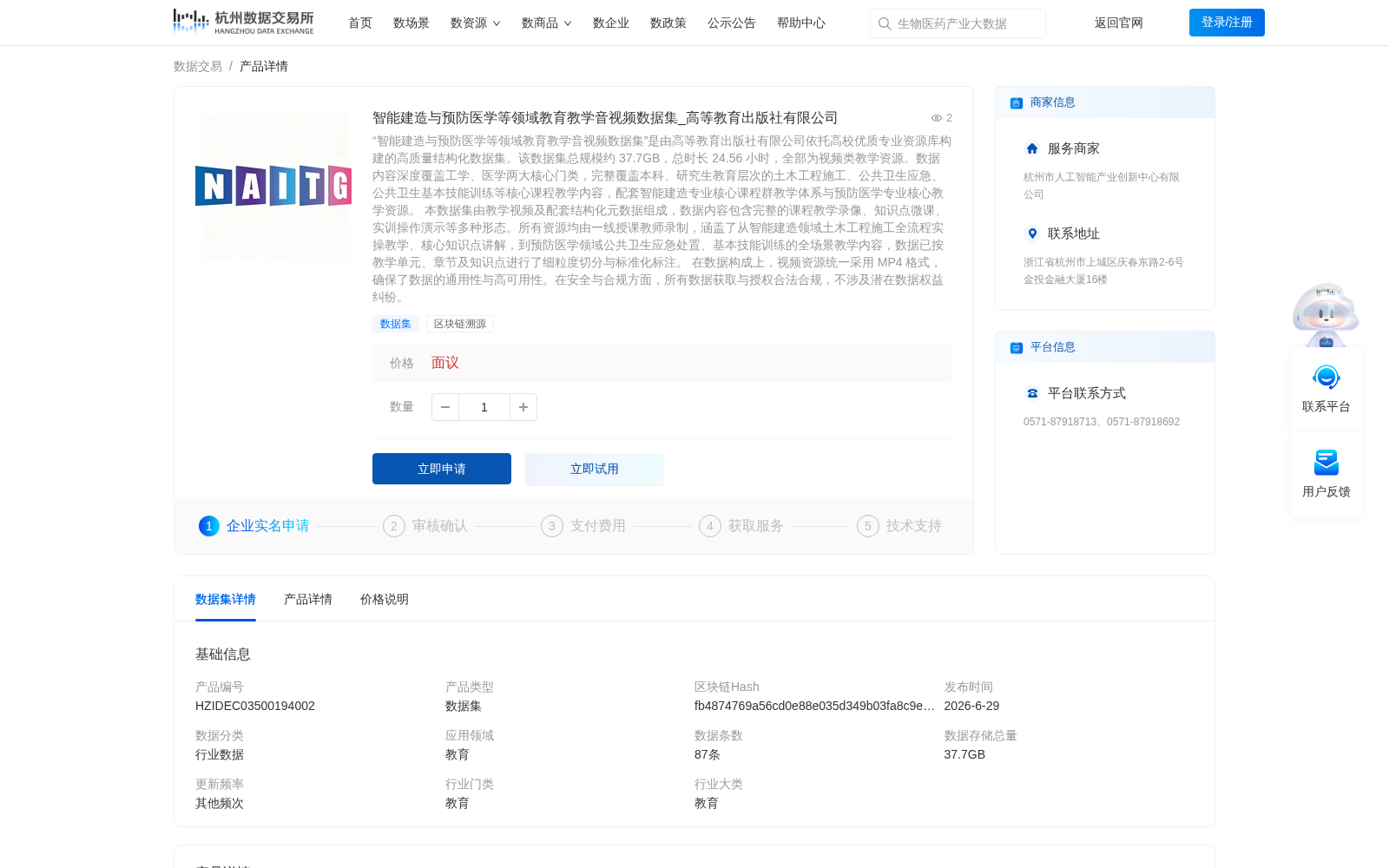Click the 基础信息 section heading
Image resolution: width=1389 pixels, height=868 pixels.
[x=223, y=654]
